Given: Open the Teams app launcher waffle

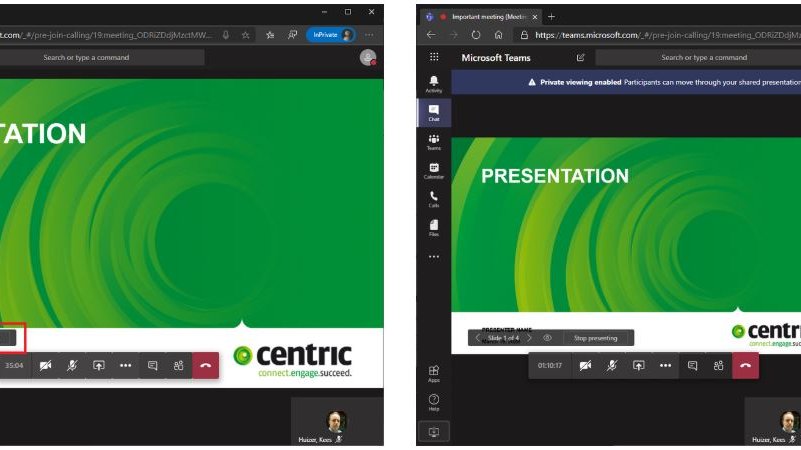Looking at the screenshot, I should pos(434,57).
